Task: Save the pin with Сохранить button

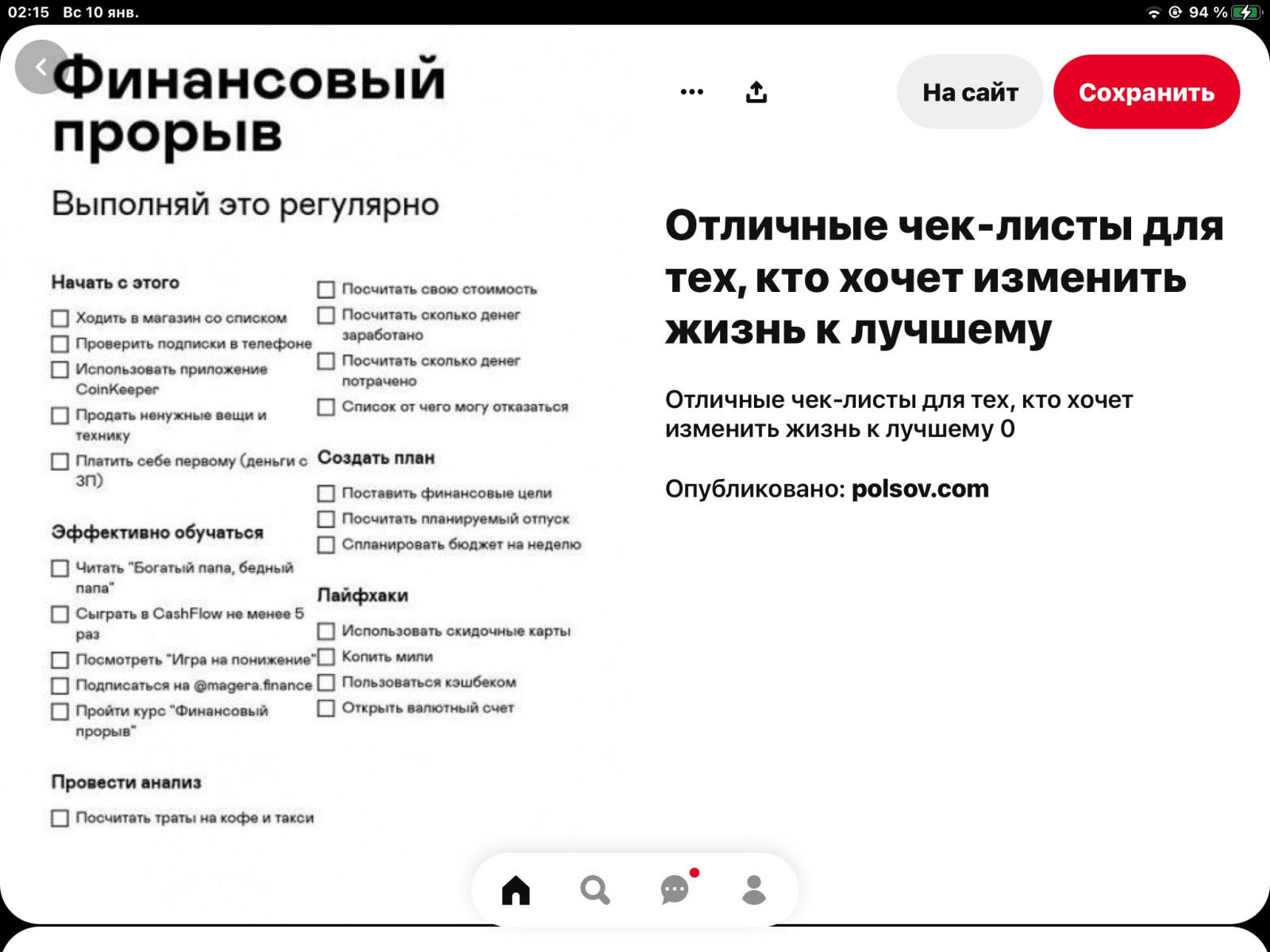Action: pyautogui.click(x=1146, y=92)
